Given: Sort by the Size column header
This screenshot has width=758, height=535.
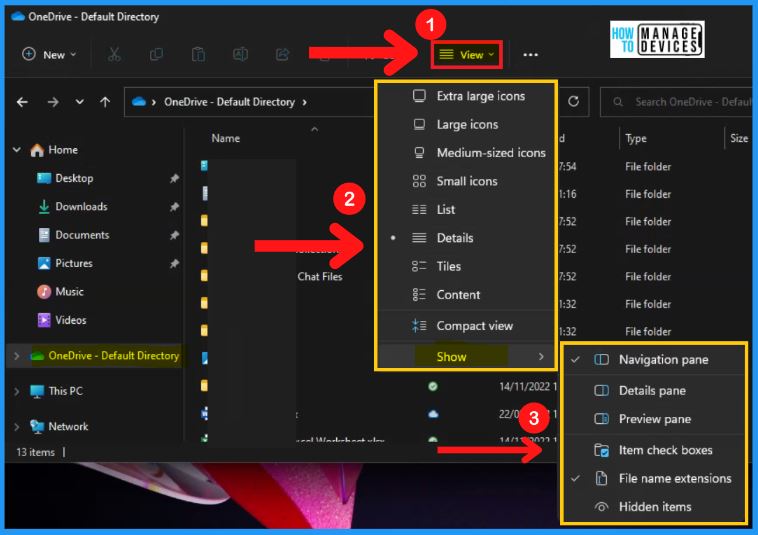Looking at the screenshot, I should (739, 139).
